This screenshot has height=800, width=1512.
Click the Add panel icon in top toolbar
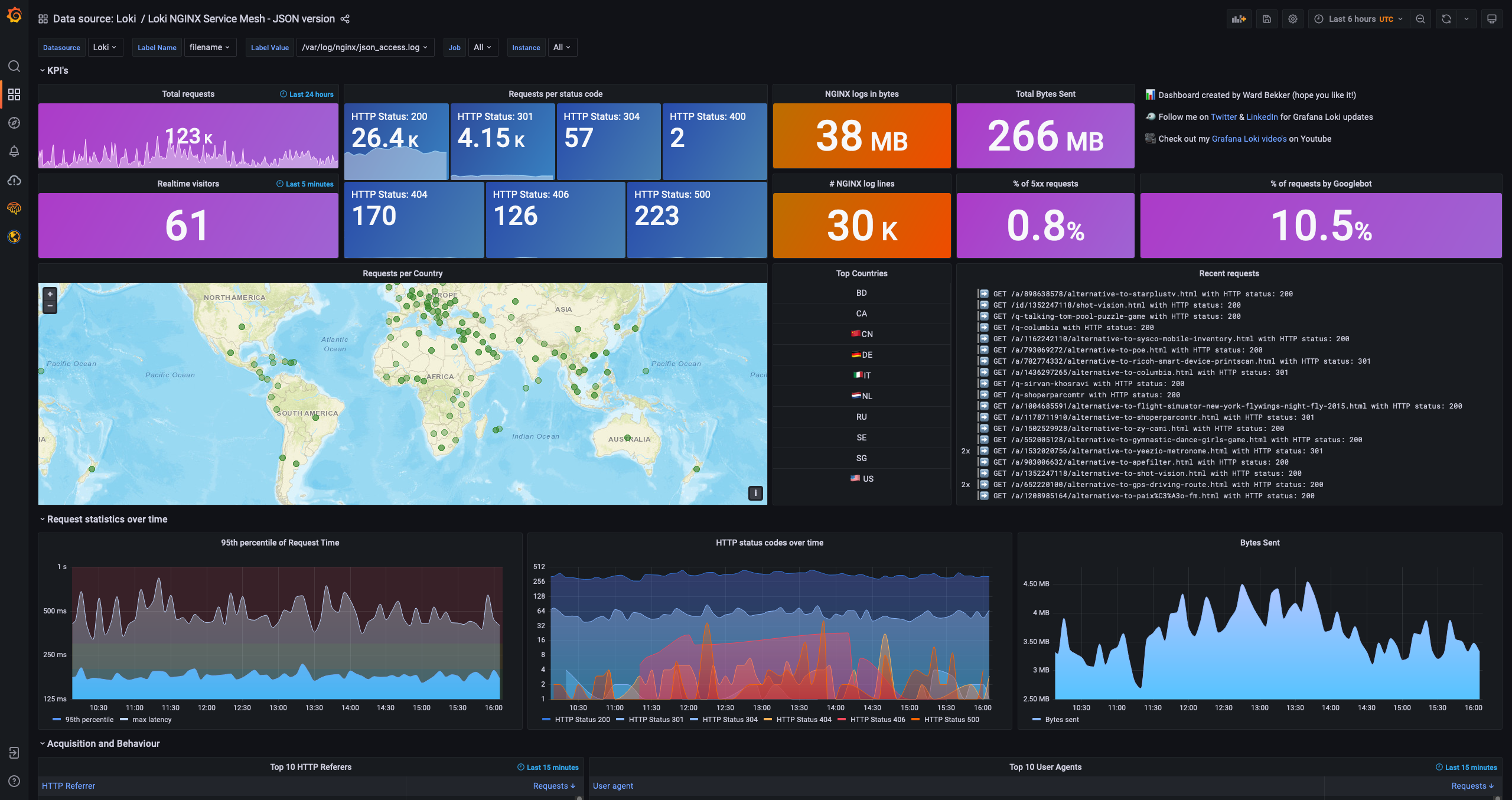point(1239,19)
